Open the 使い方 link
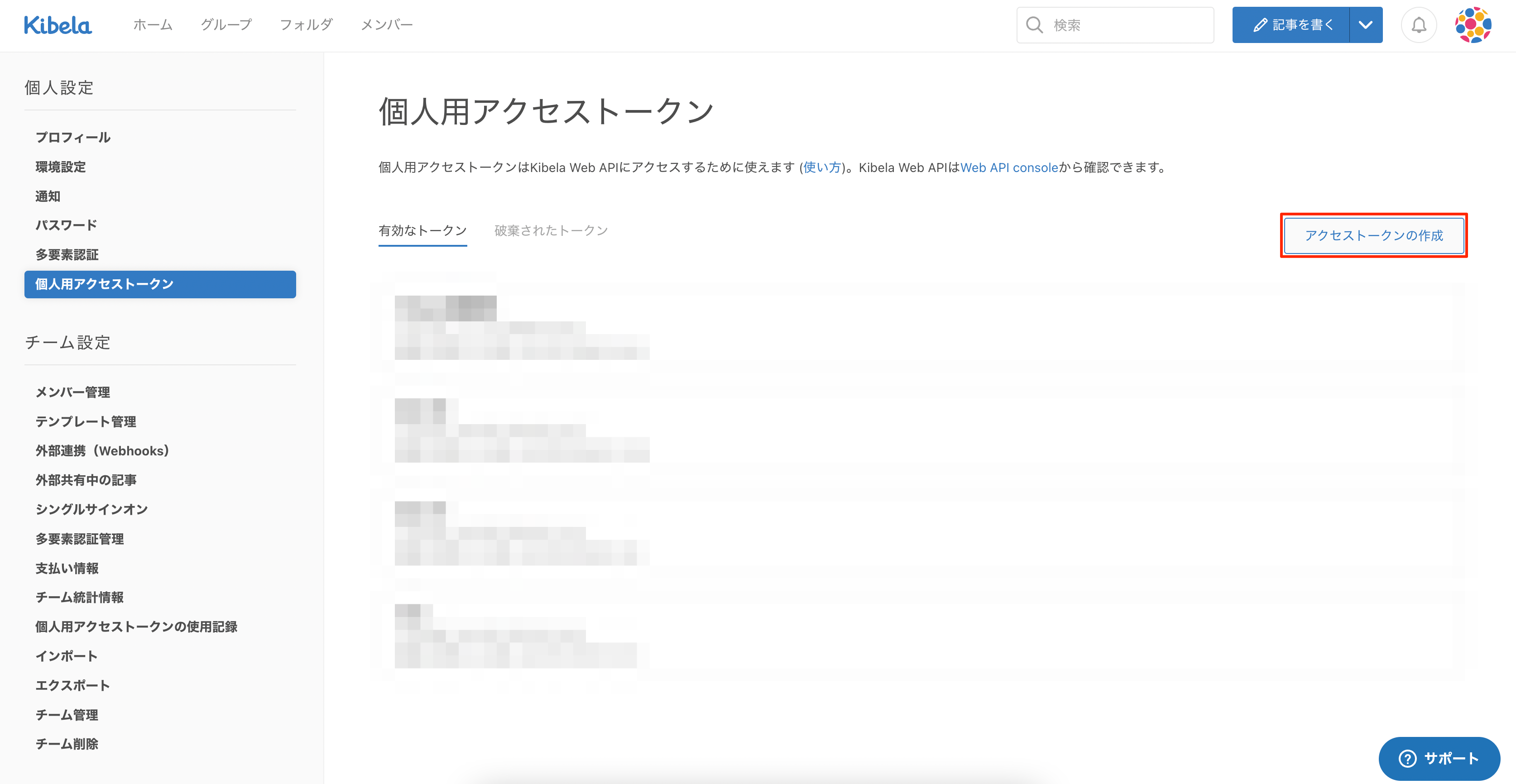 coord(821,167)
